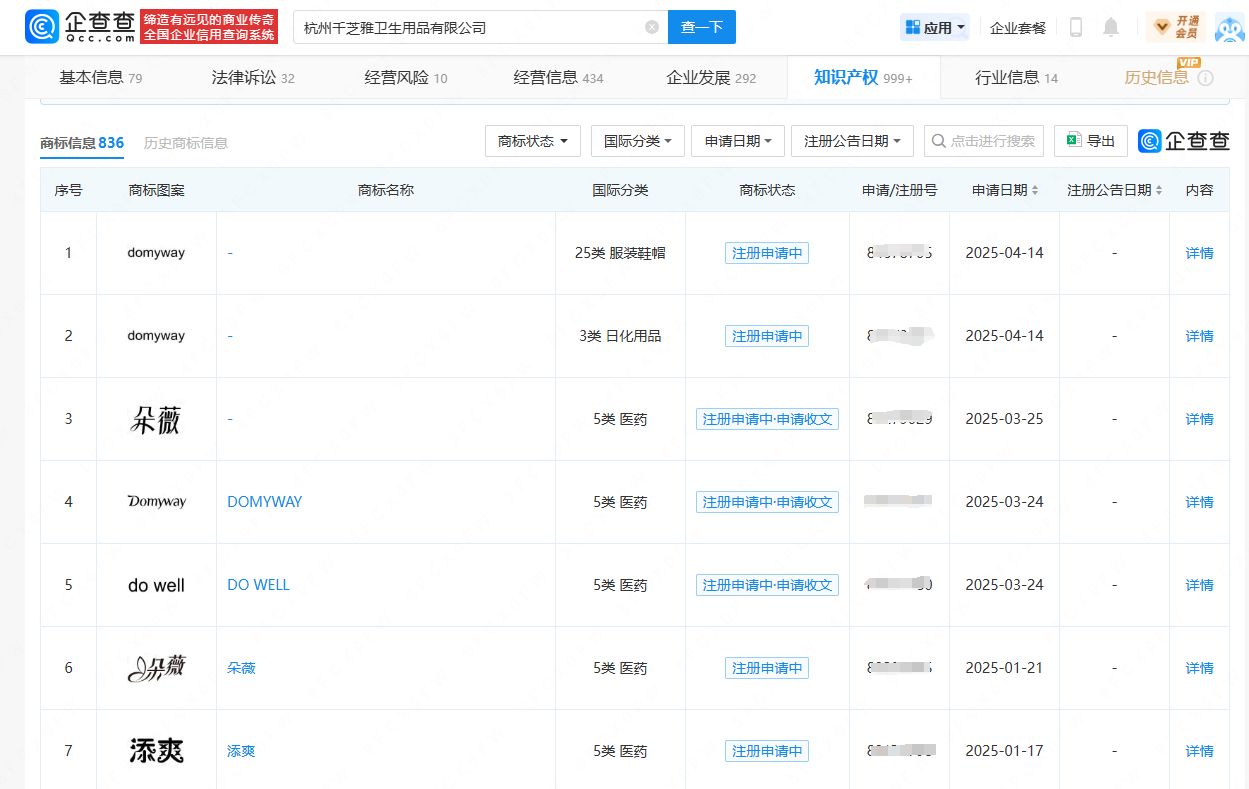View 详情 for the DOMYWAY row
The image size is (1249, 789).
coord(1199,502)
